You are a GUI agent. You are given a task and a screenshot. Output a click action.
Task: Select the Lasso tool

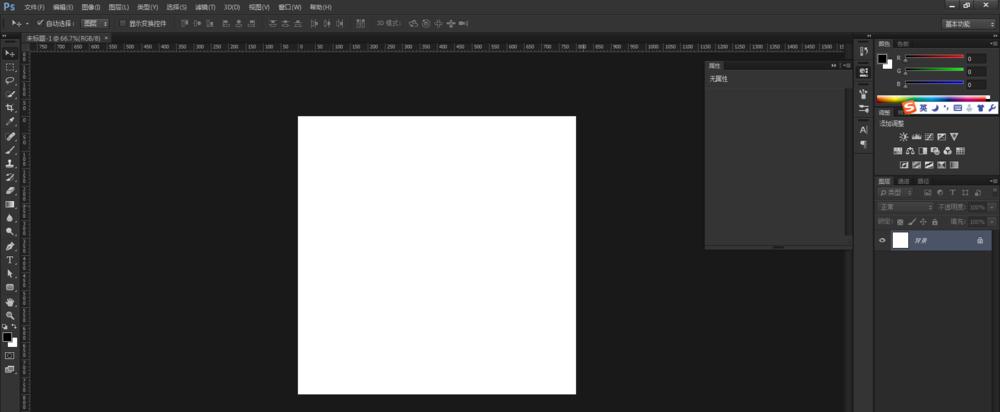click(10, 80)
